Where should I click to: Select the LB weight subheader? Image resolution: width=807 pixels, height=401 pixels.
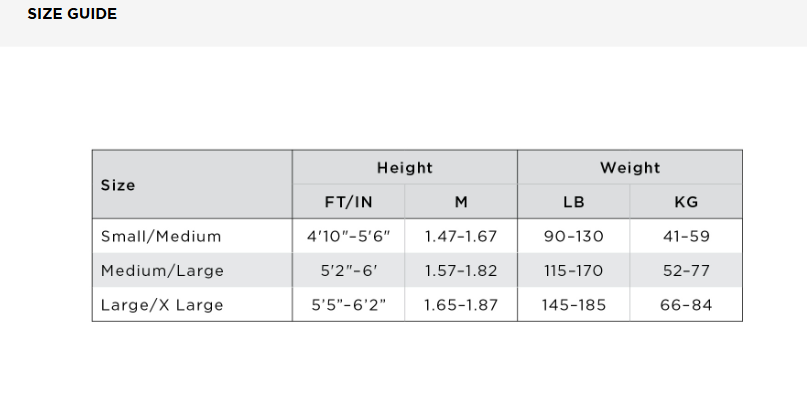pos(573,202)
